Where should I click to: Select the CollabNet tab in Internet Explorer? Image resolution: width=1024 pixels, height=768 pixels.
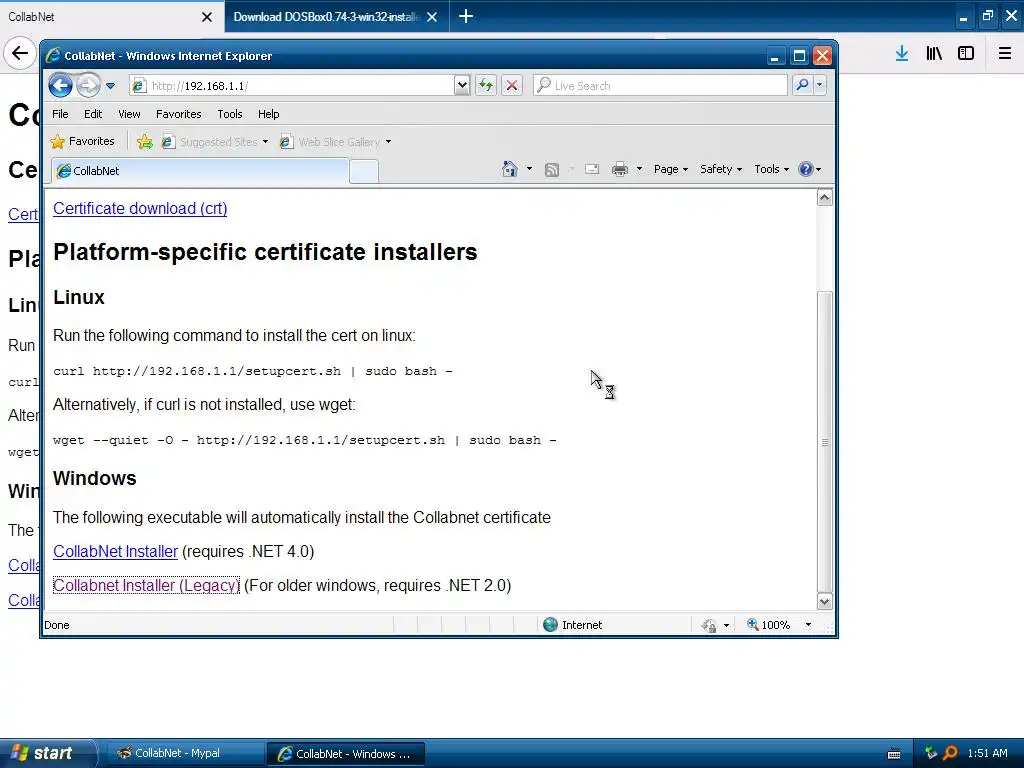pos(200,171)
